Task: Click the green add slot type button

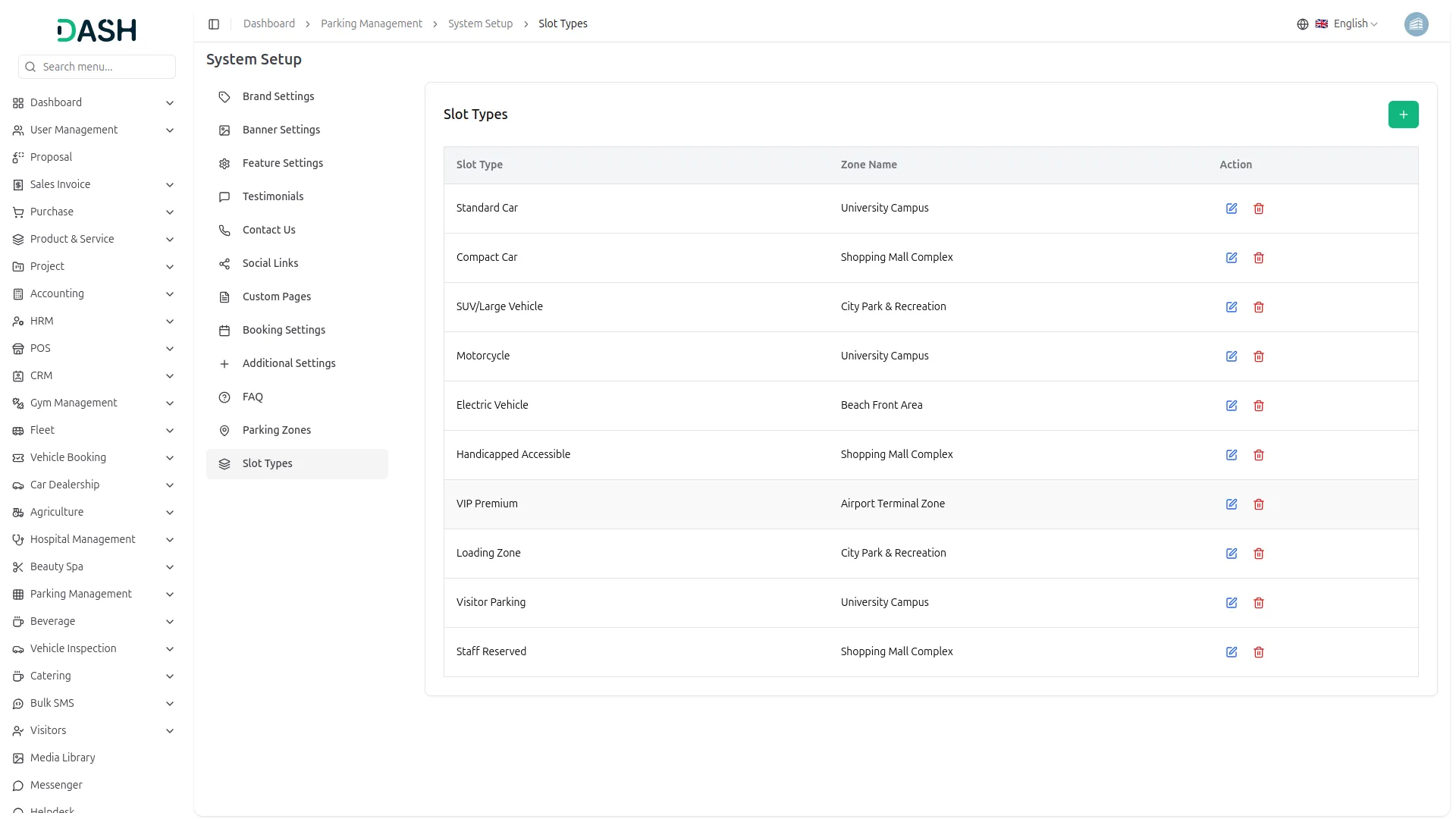Action: click(x=1403, y=115)
